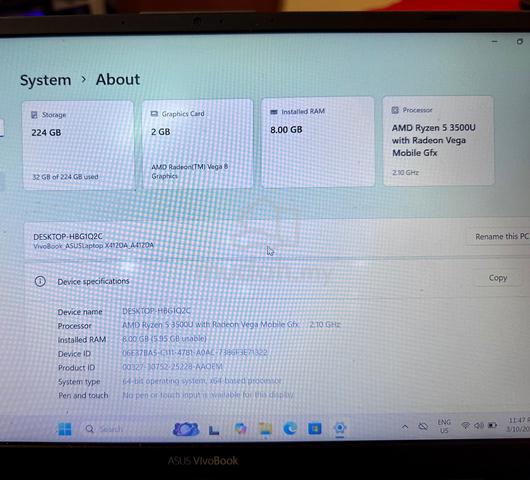Click the Storage 224 GB card
530x480 pixels.
78,146
